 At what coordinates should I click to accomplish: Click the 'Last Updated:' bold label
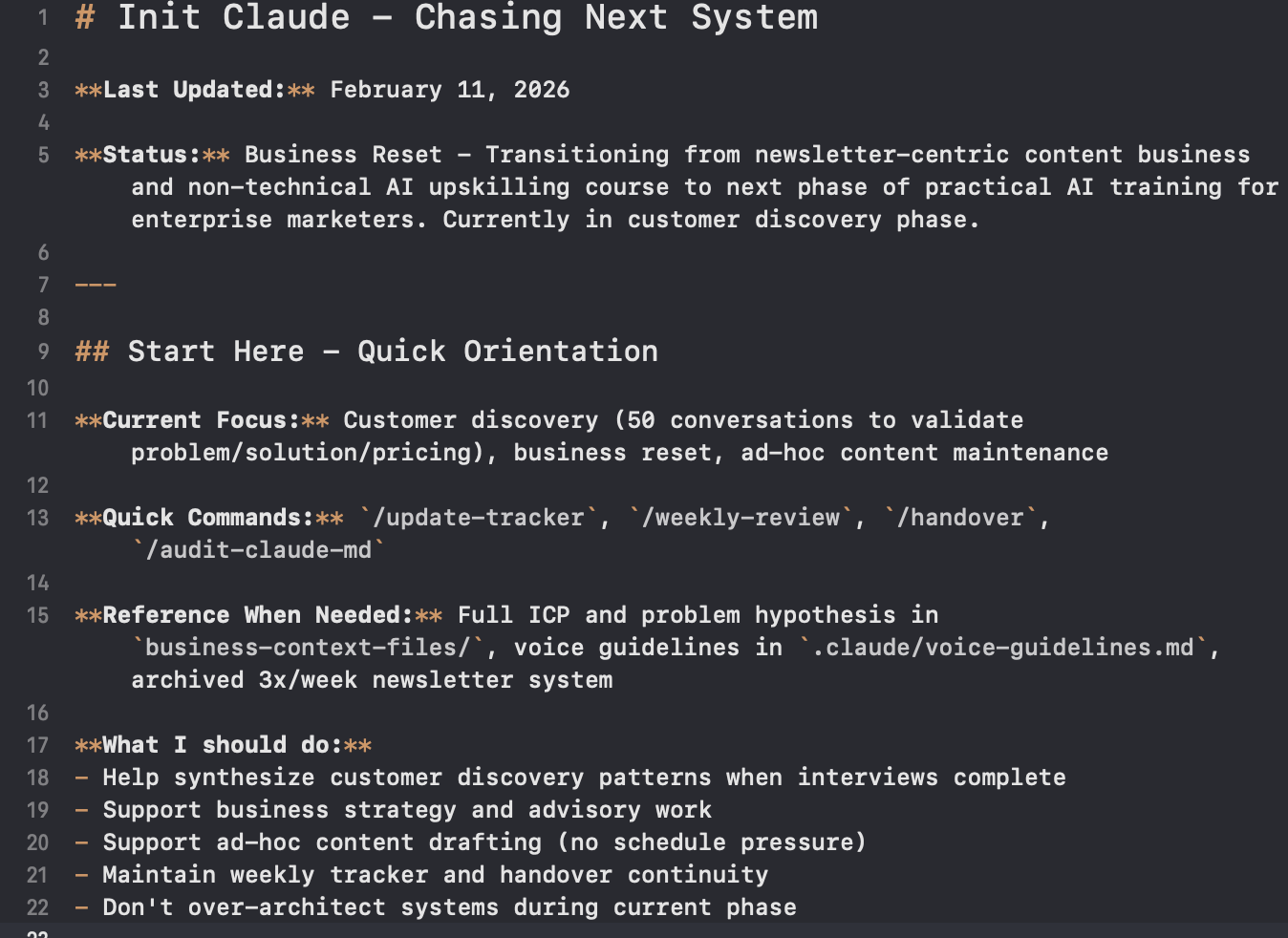click(194, 90)
